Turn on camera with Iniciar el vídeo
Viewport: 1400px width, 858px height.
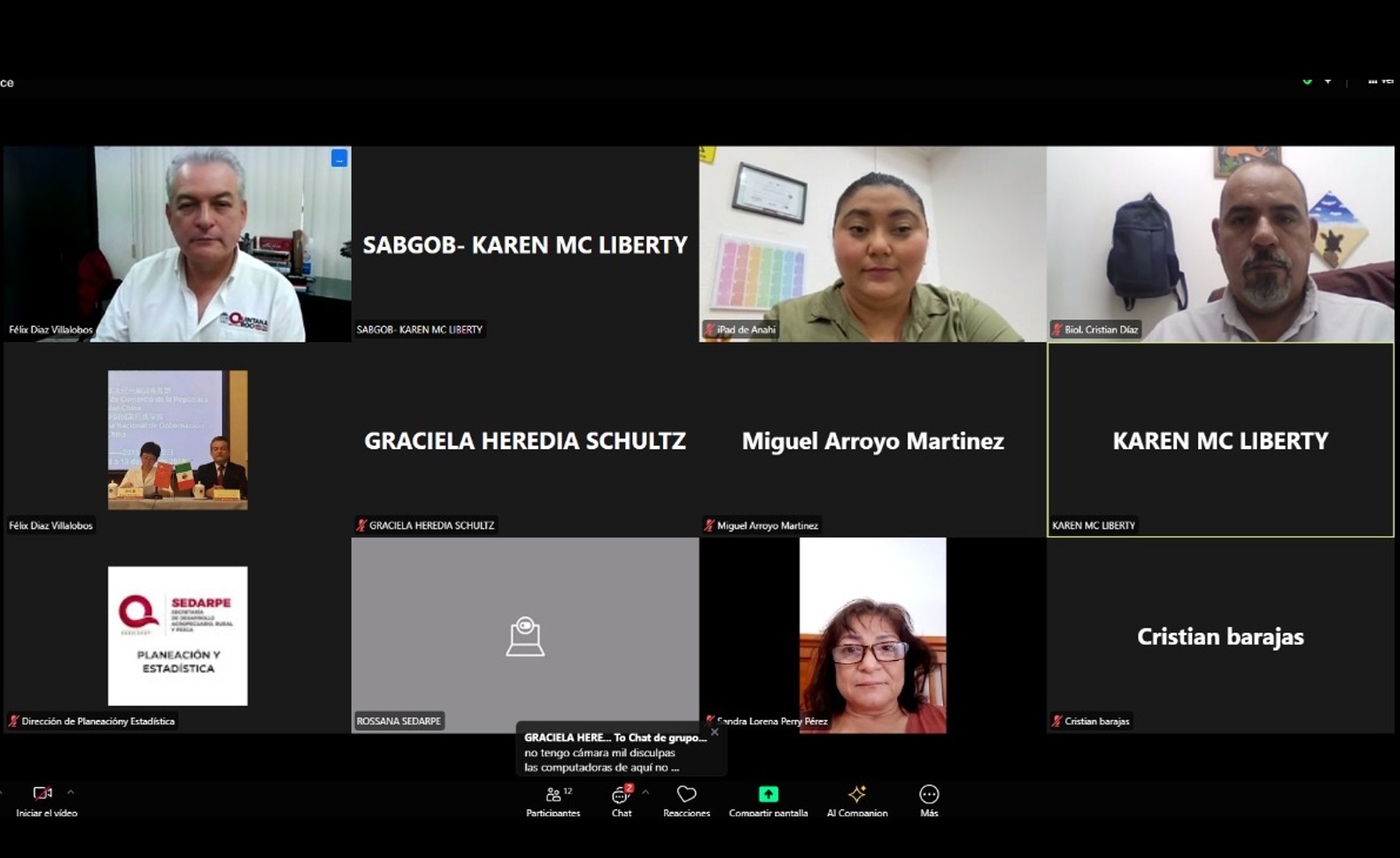click(x=44, y=800)
